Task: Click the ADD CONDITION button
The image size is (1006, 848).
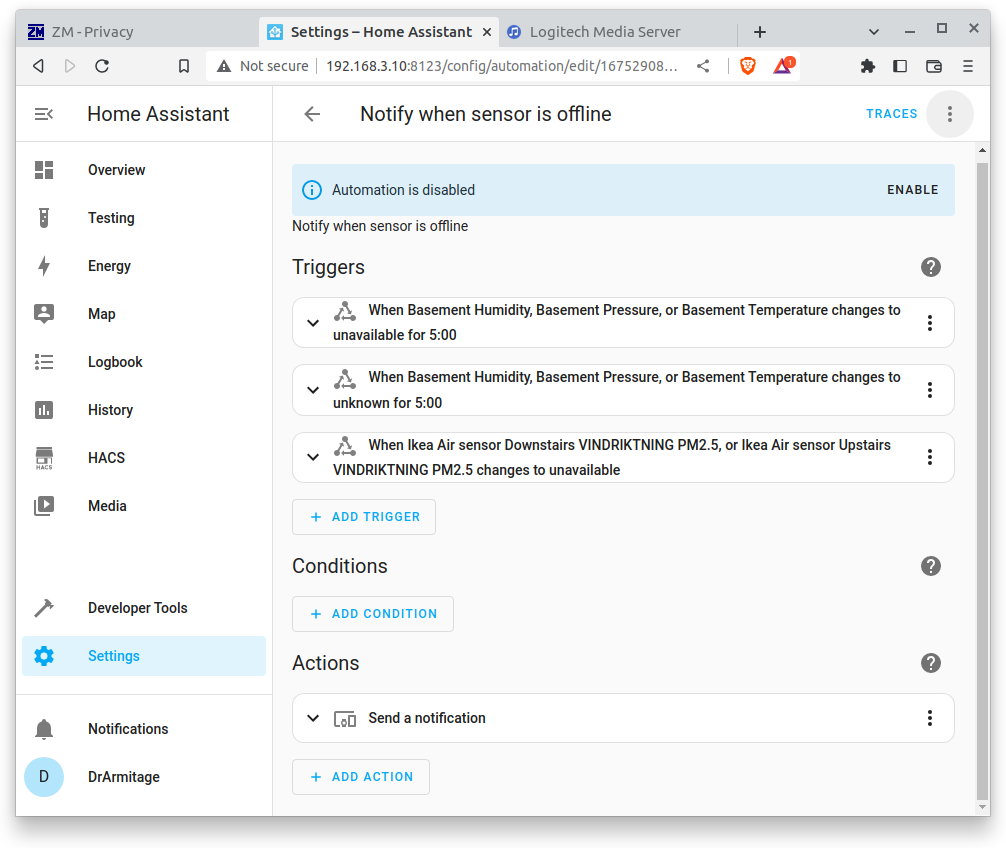Action: click(x=373, y=614)
